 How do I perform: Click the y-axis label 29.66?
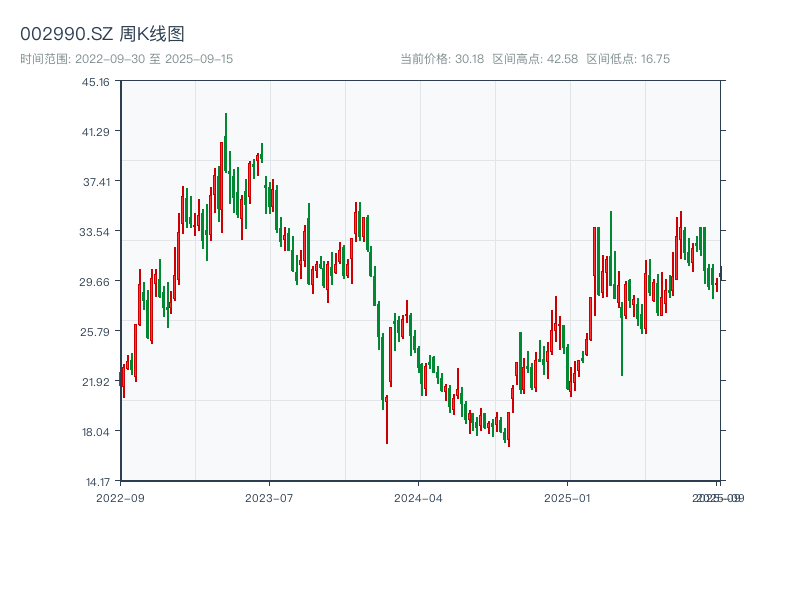[x=94, y=282]
